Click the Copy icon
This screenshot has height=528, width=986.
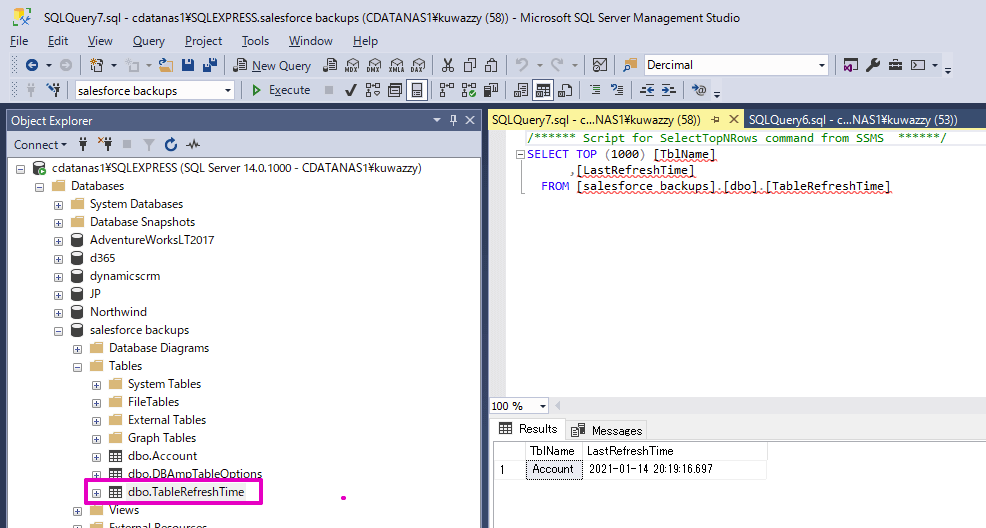470,65
